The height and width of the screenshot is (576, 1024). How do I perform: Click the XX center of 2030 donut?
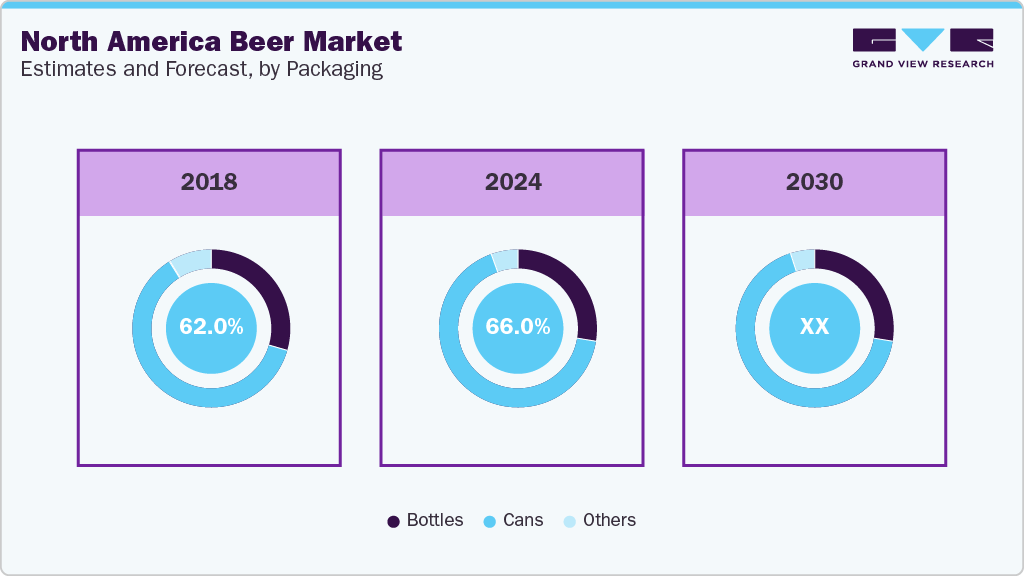(x=814, y=327)
